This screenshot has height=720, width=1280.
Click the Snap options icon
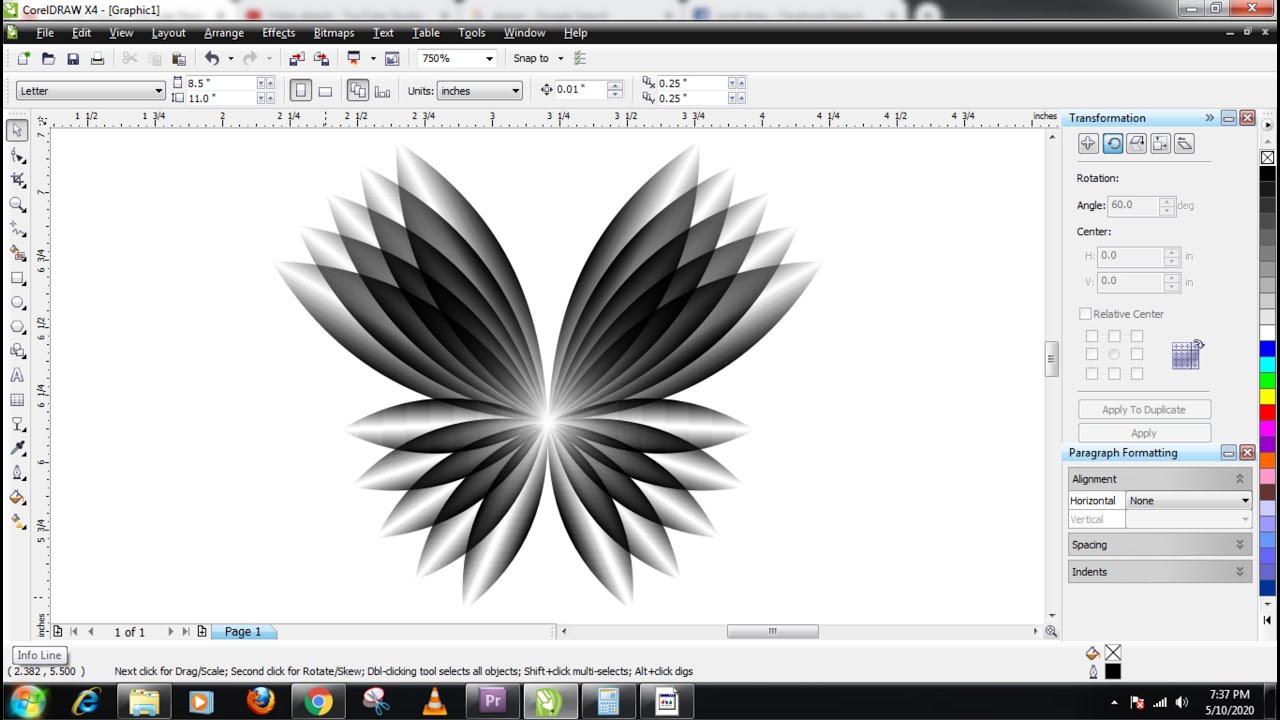pos(580,58)
